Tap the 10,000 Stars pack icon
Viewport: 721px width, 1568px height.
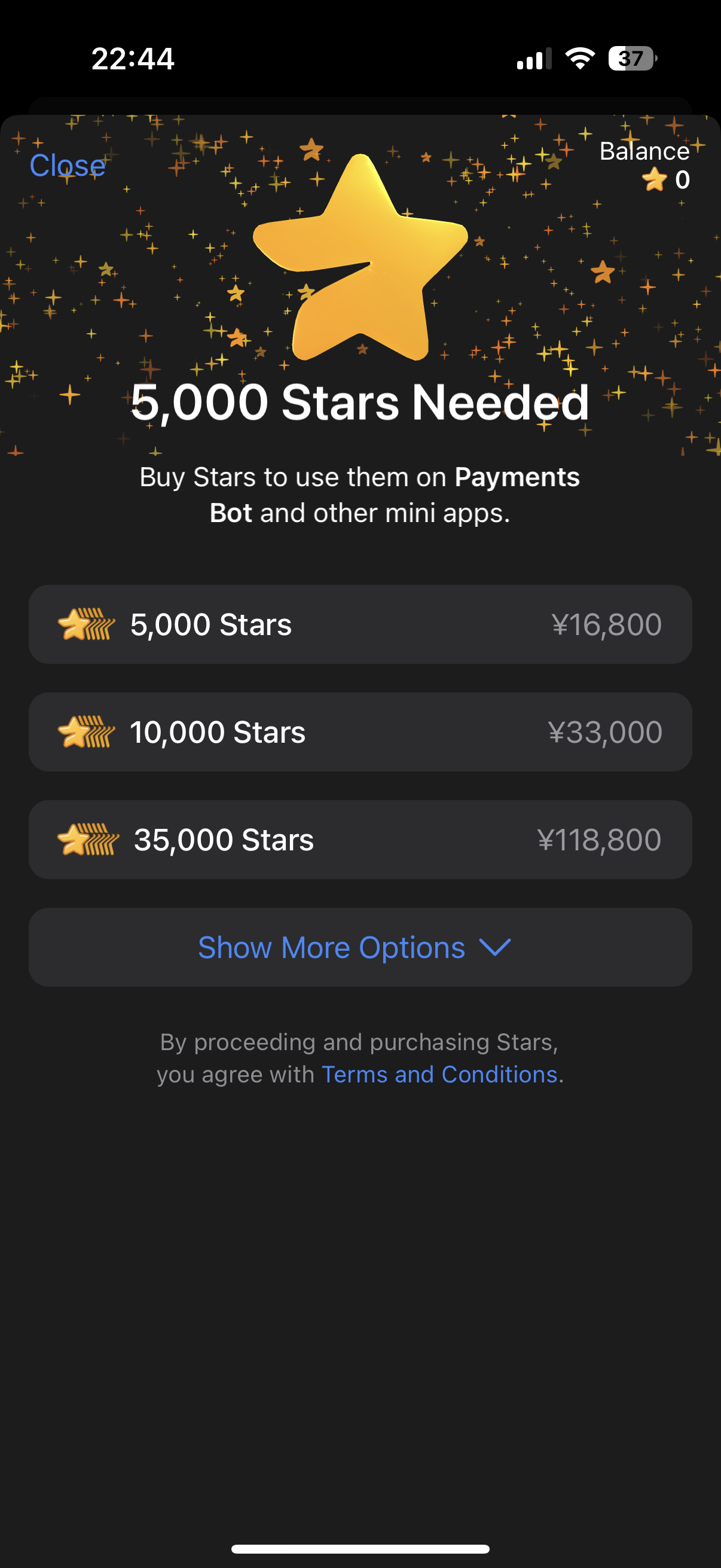pos(85,731)
